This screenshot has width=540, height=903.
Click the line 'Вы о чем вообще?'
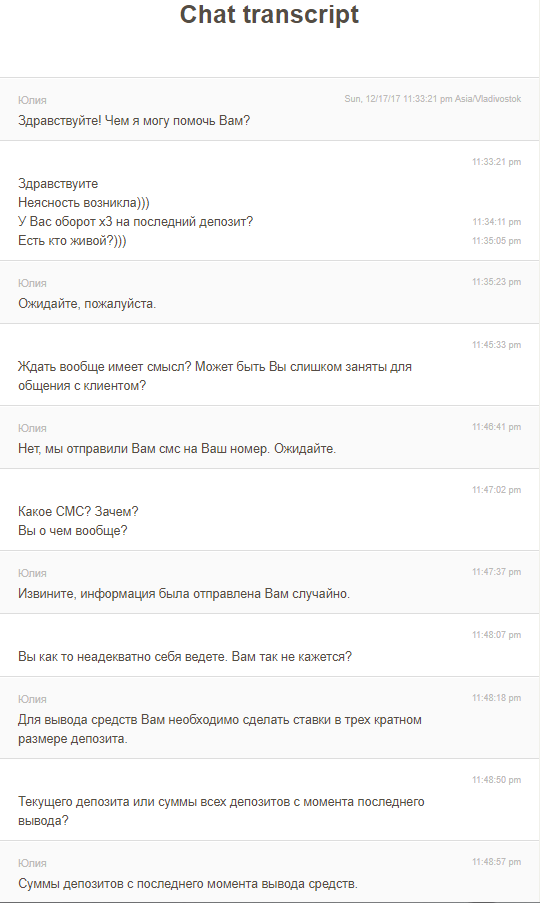click(73, 530)
